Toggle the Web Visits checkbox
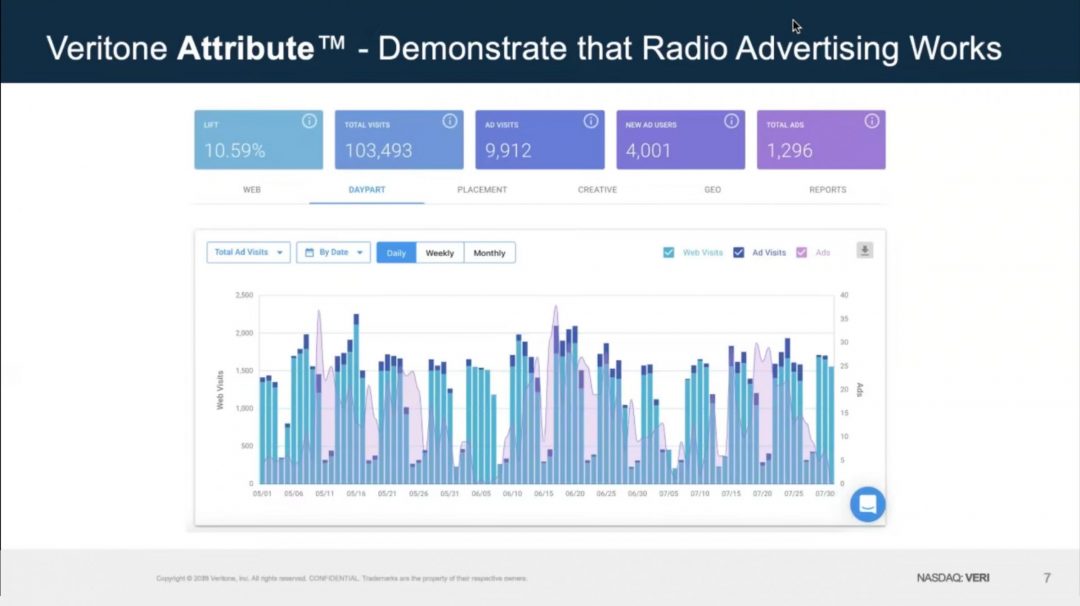This screenshot has width=1080, height=606. [668, 253]
